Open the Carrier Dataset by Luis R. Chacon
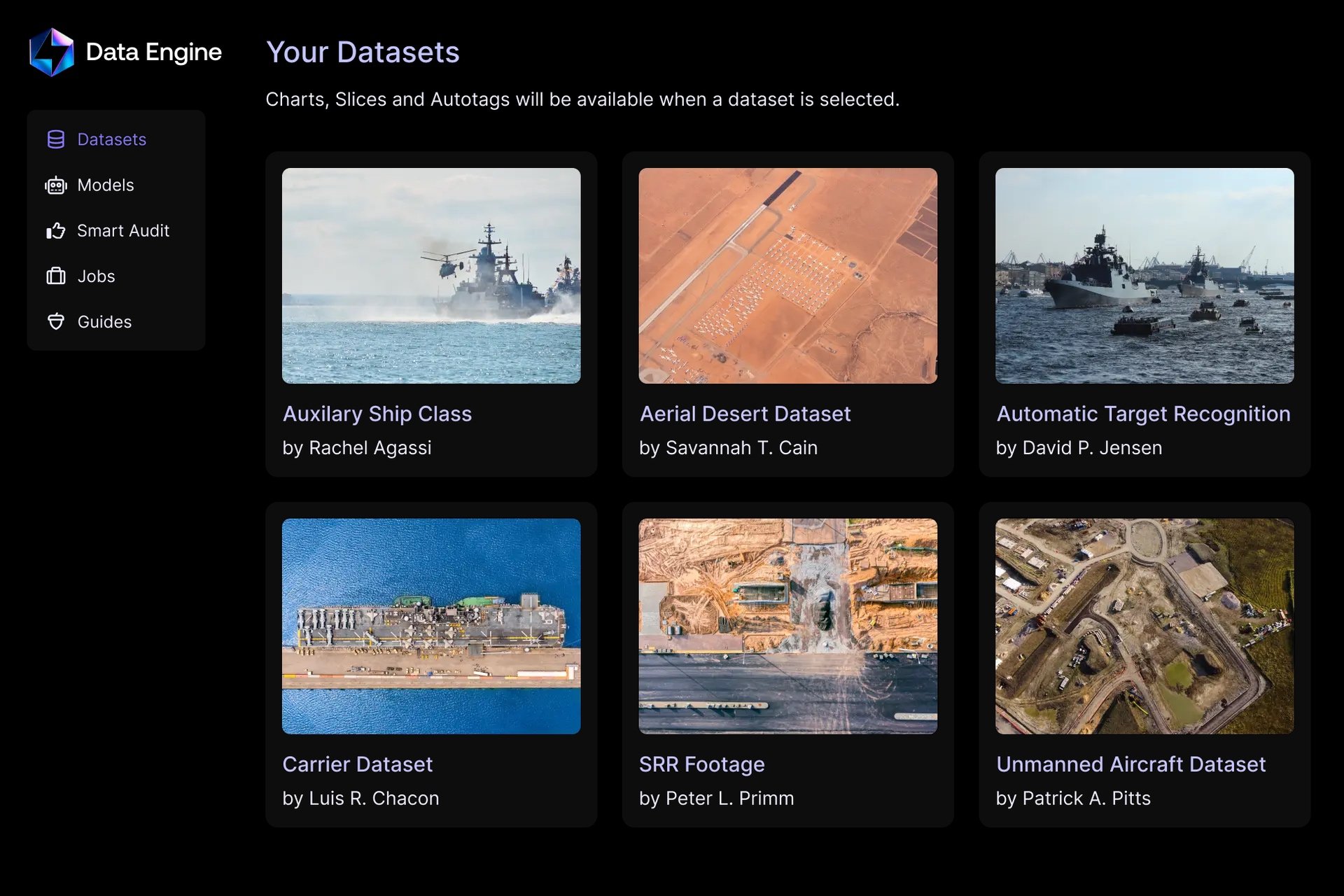Viewport: 1344px width, 896px height. (x=357, y=764)
